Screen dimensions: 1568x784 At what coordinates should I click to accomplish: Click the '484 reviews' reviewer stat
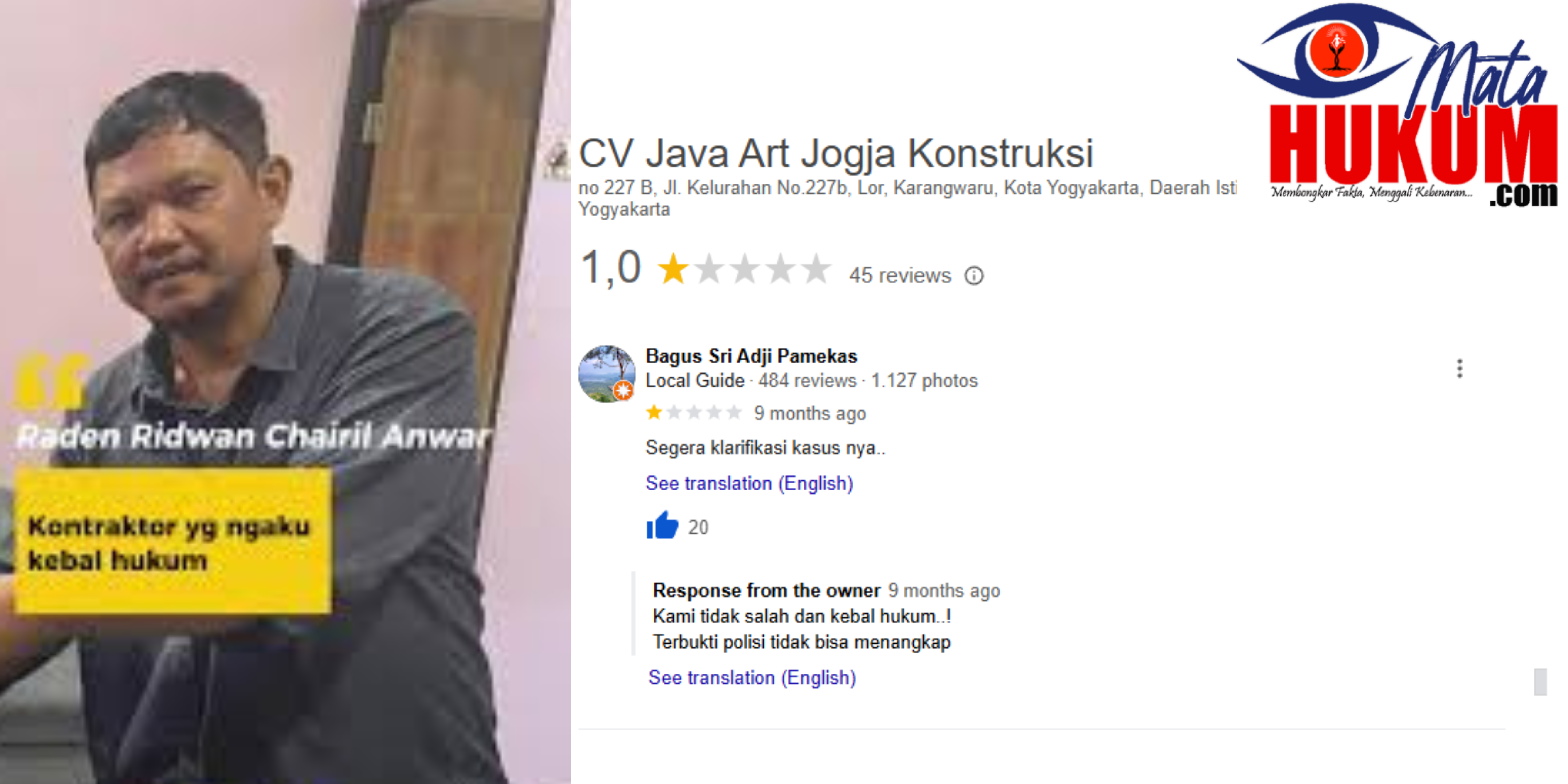(807, 381)
